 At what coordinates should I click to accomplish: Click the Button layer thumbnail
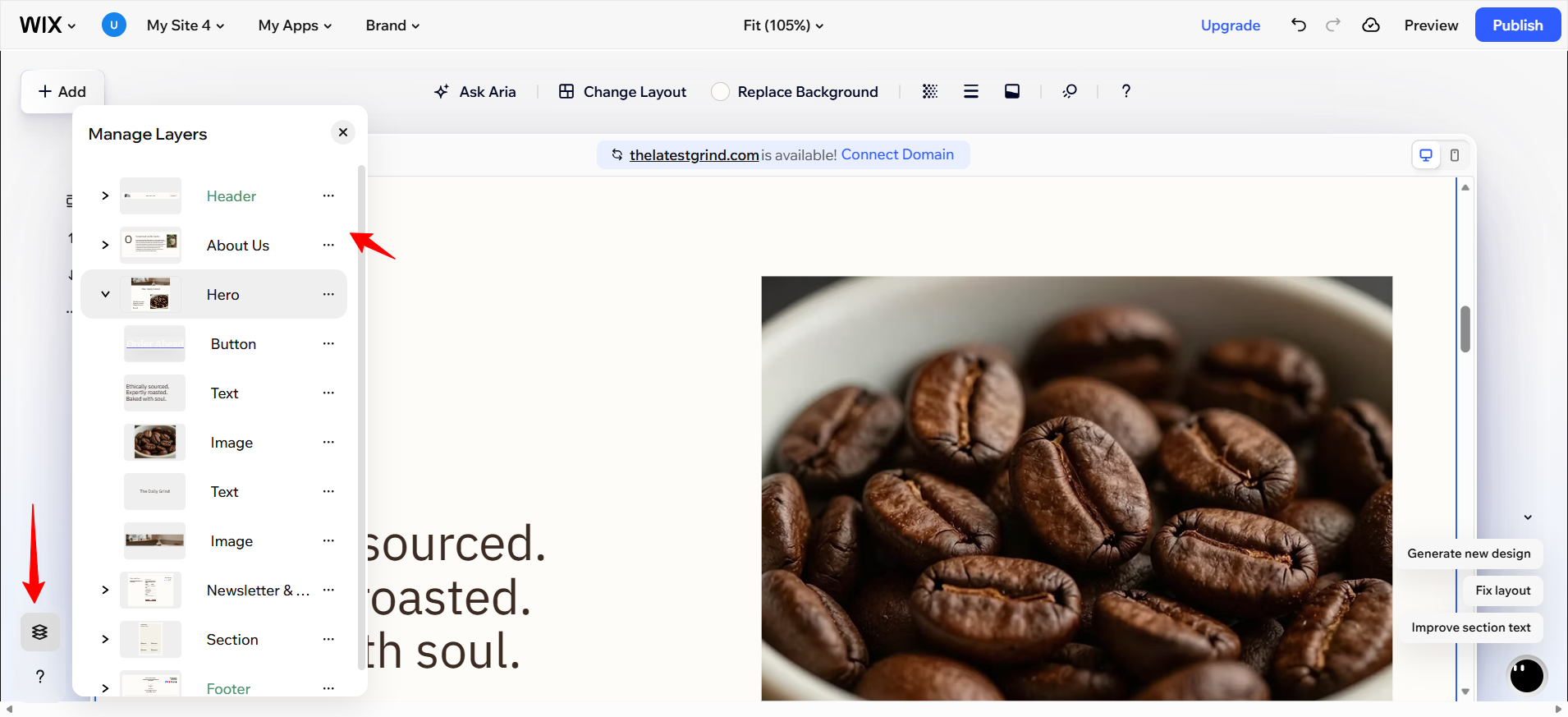(x=154, y=343)
